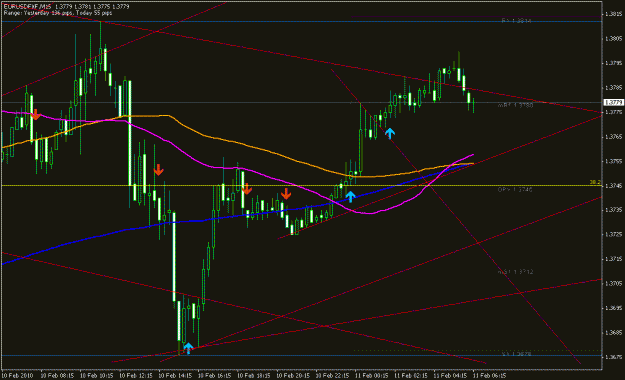
Task: Click the mS1 1.3712 pivot label
Action: pyautogui.click(x=515, y=272)
